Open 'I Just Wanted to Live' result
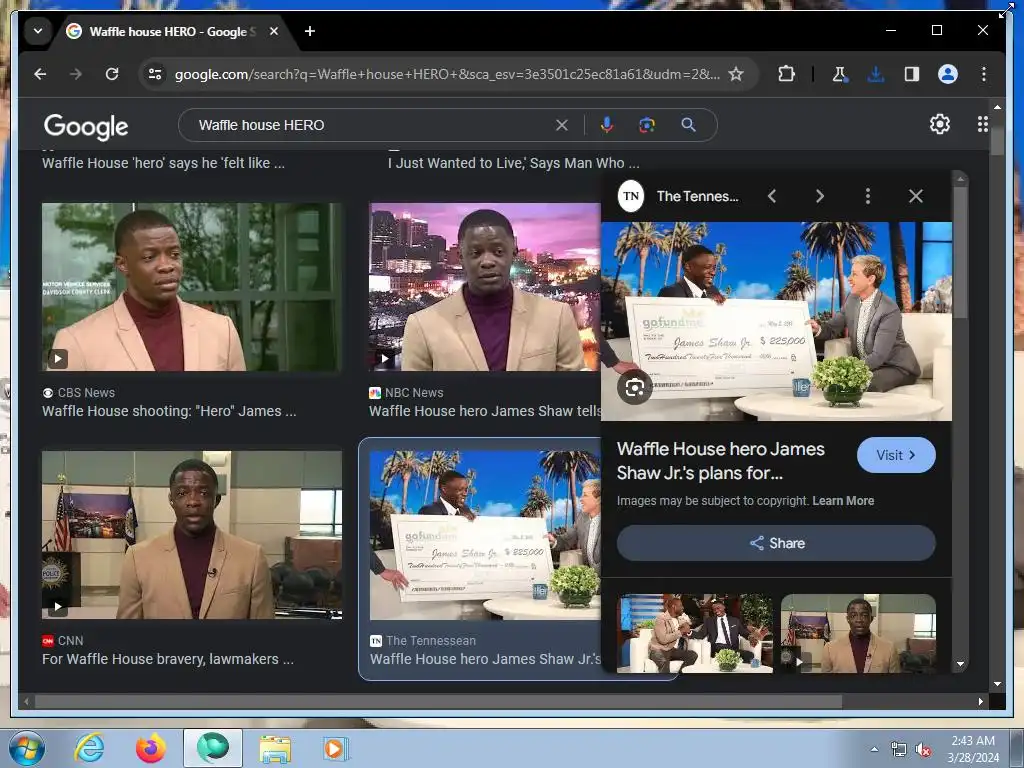Viewport: 1024px width, 768px height. [513, 163]
